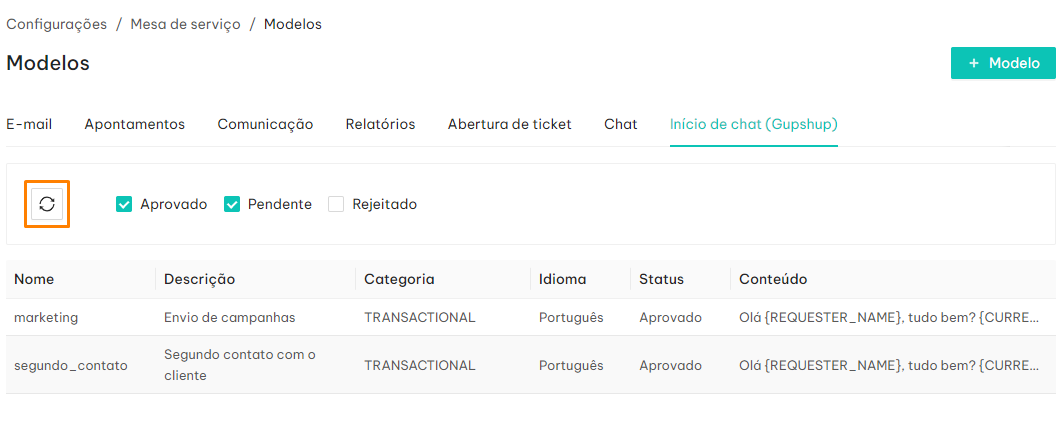Go to the Relatórios tab
The image size is (1063, 439).
click(x=380, y=125)
